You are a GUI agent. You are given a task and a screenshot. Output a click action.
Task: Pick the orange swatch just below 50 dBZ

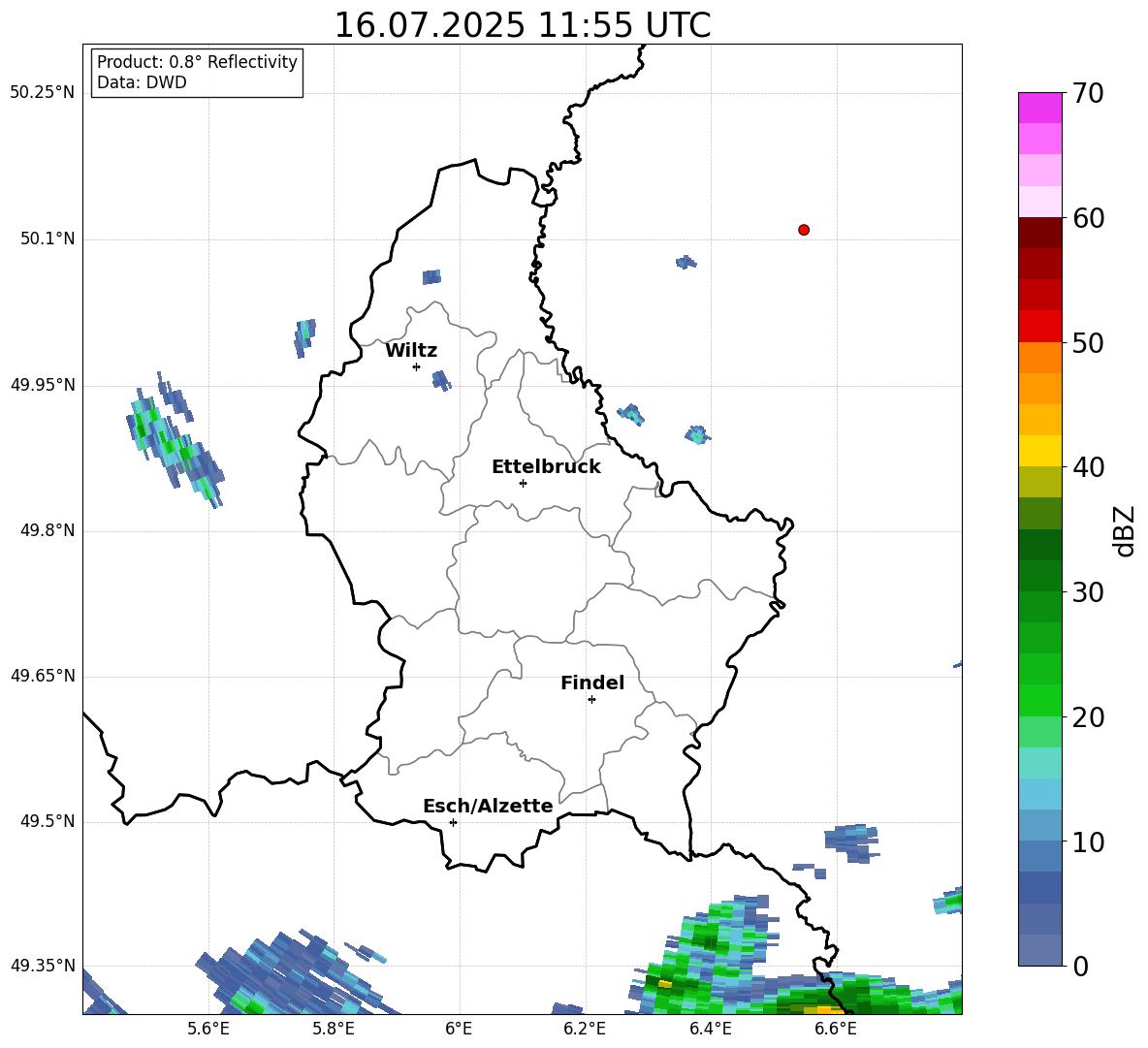[x=1039, y=358]
